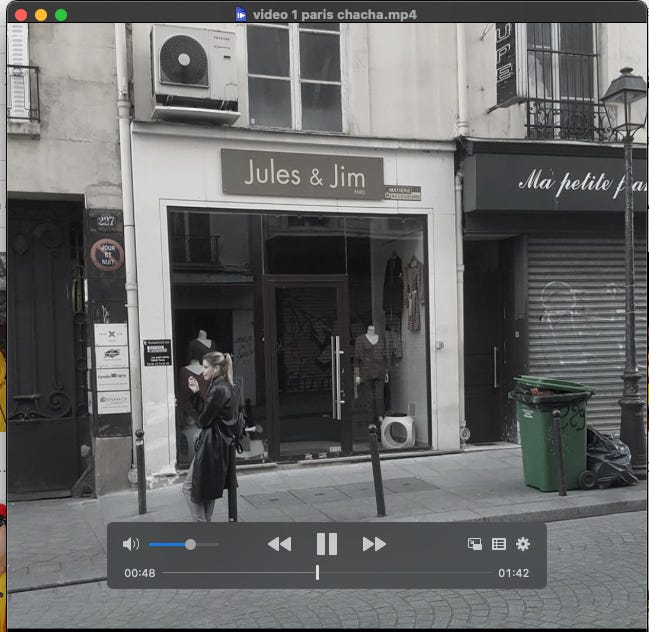Enter full screen with green button

[61, 15]
